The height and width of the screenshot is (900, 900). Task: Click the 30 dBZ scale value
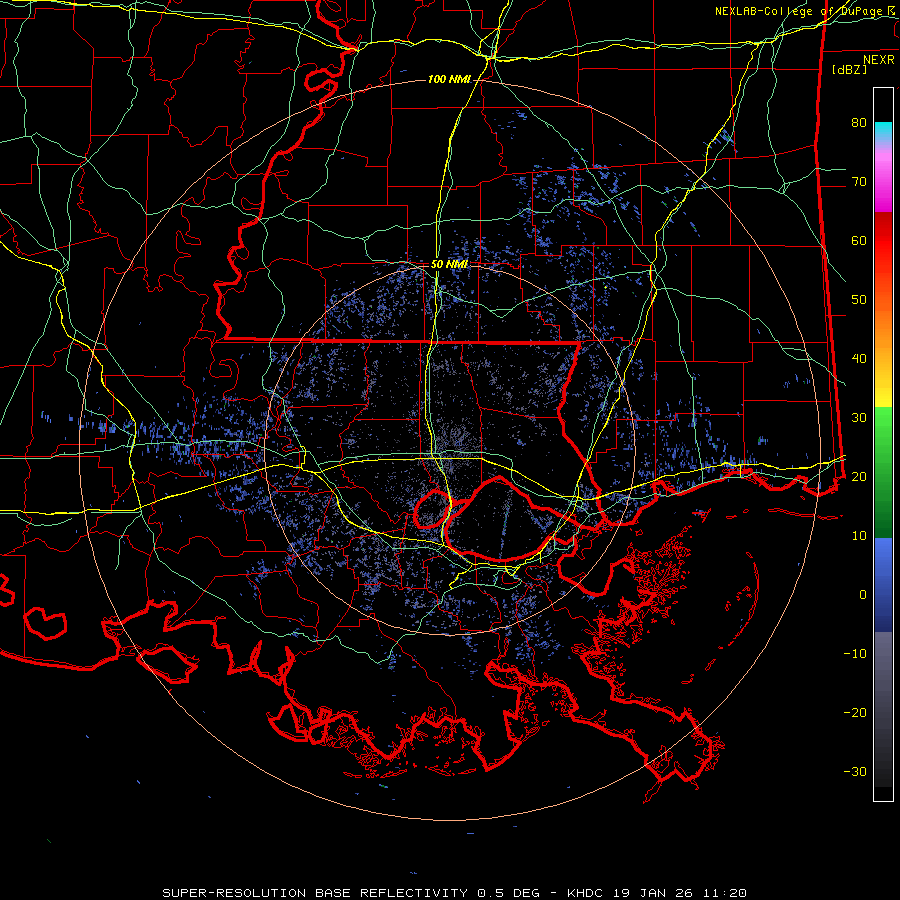tap(859, 417)
